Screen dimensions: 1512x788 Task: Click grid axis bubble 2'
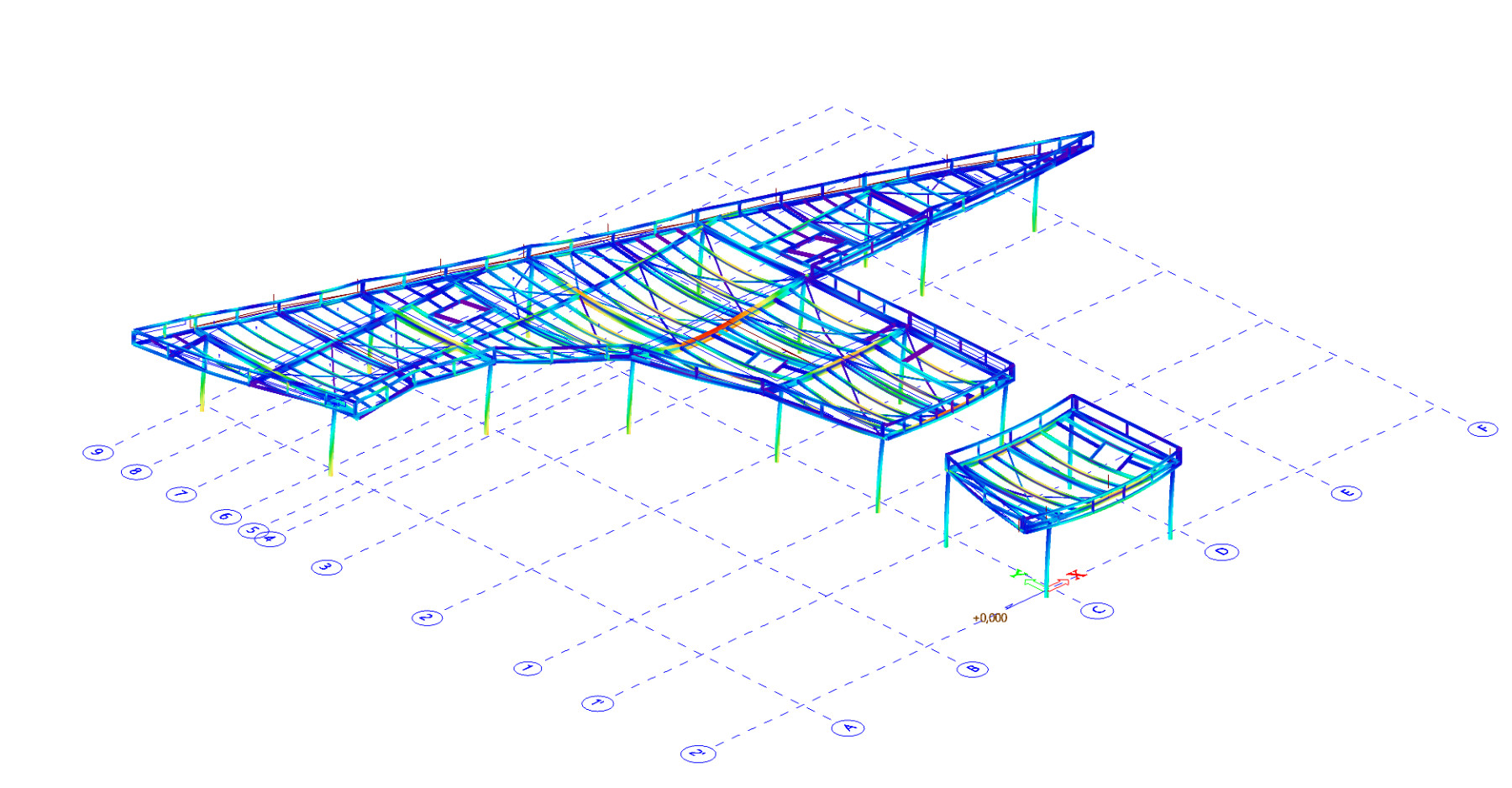point(698,754)
